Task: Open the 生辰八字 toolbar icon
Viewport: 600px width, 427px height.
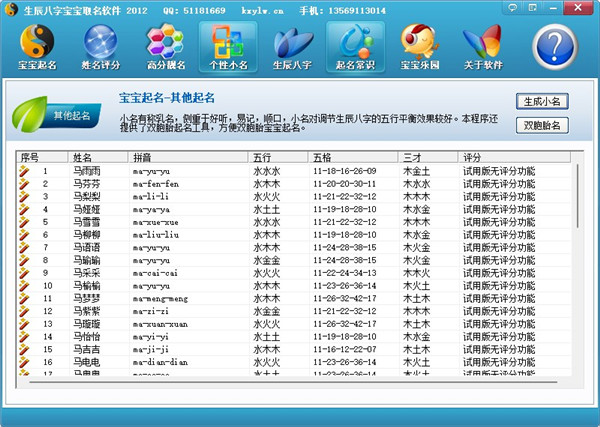Action: [x=291, y=47]
